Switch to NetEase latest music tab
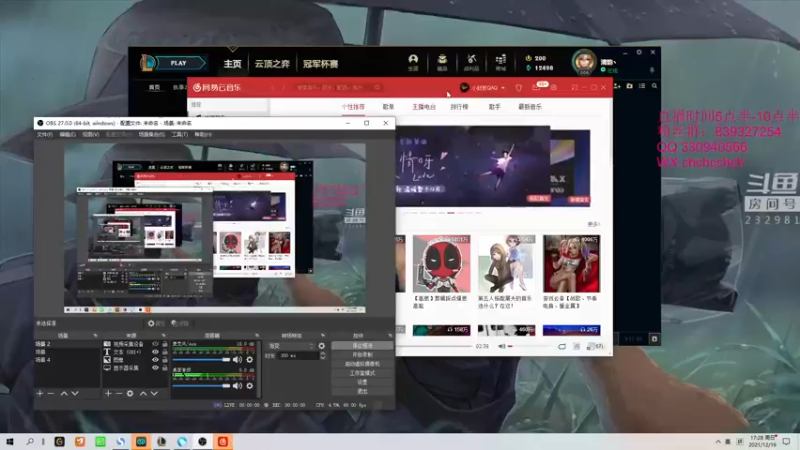The width and height of the screenshot is (800, 450). click(530, 107)
